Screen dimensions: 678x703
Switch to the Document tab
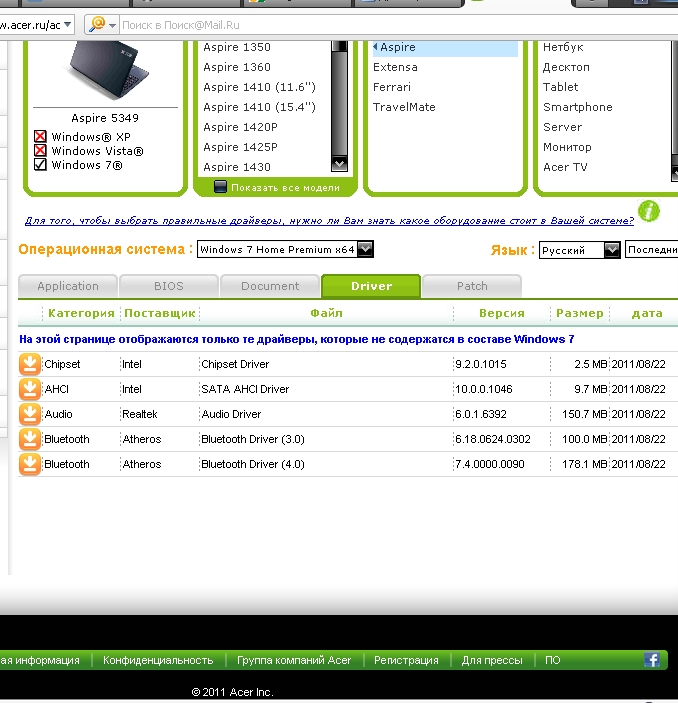270,286
